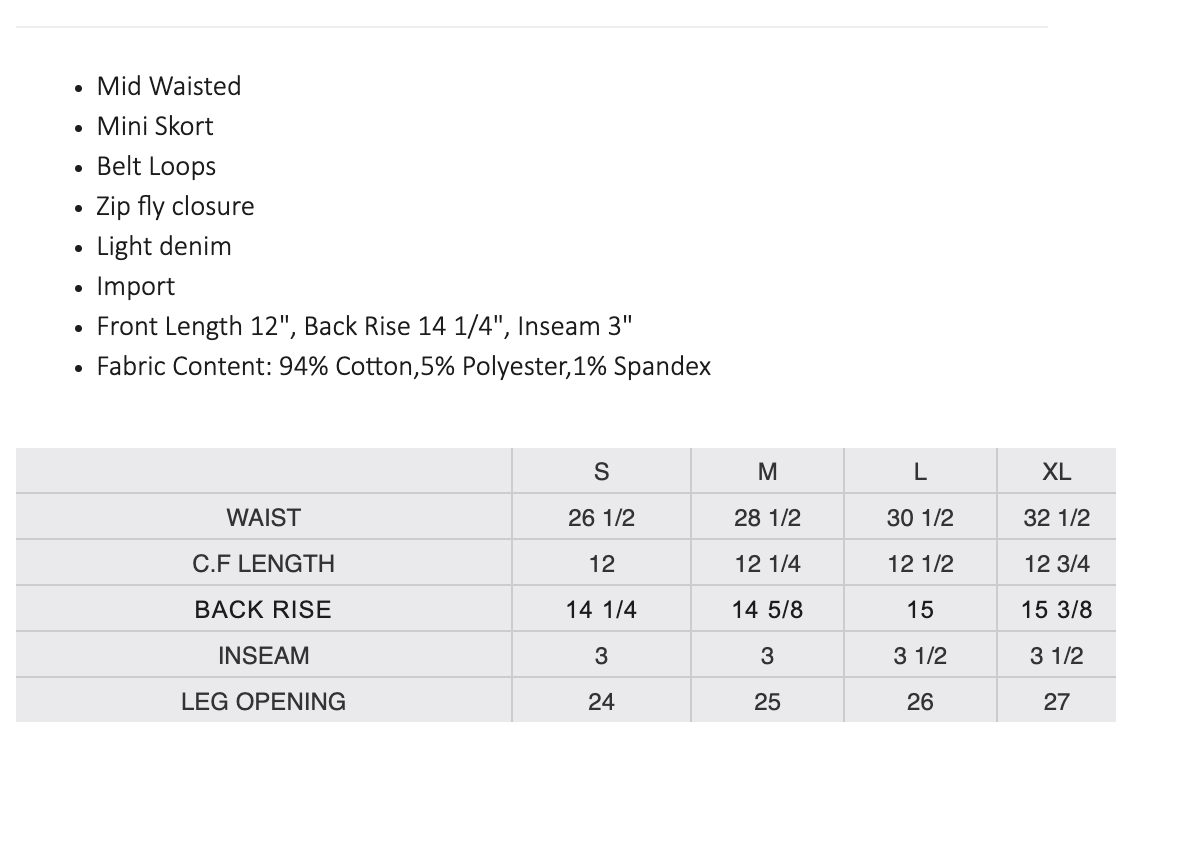
Task: Click the 15 3/8 back rise value
Action: tap(1056, 610)
